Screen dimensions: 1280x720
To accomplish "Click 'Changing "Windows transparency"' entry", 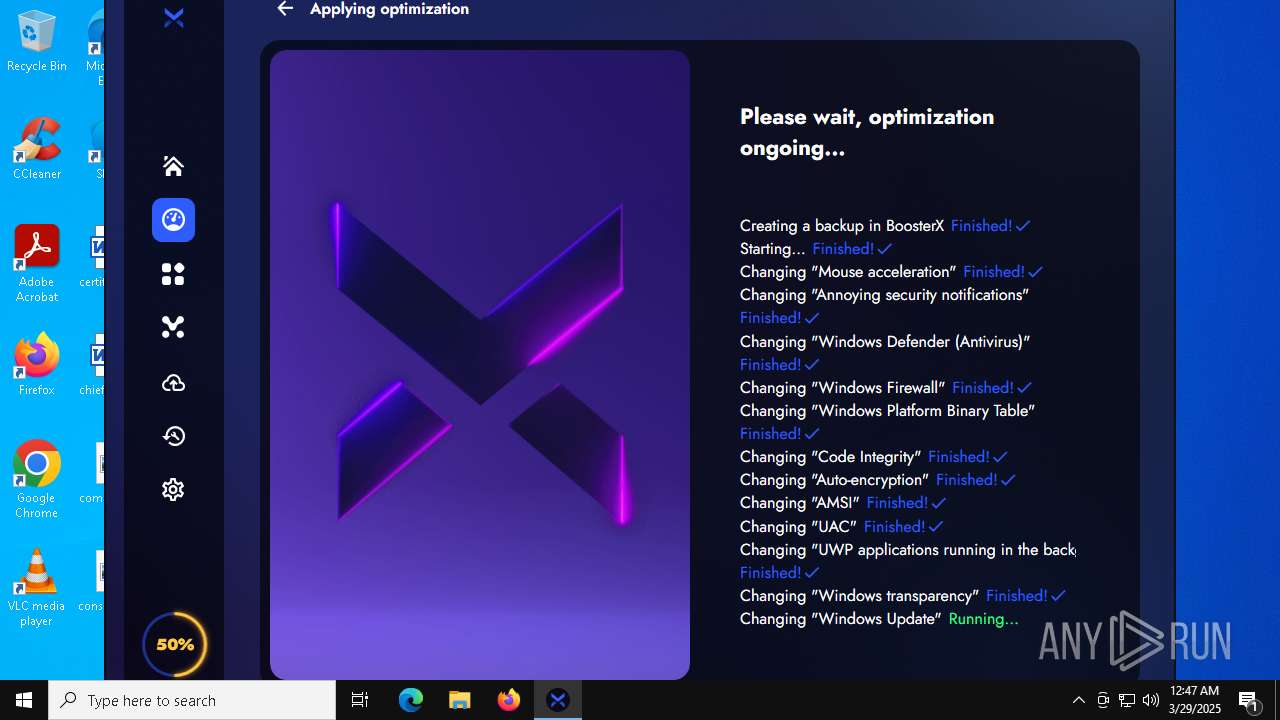I will (x=859, y=596).
